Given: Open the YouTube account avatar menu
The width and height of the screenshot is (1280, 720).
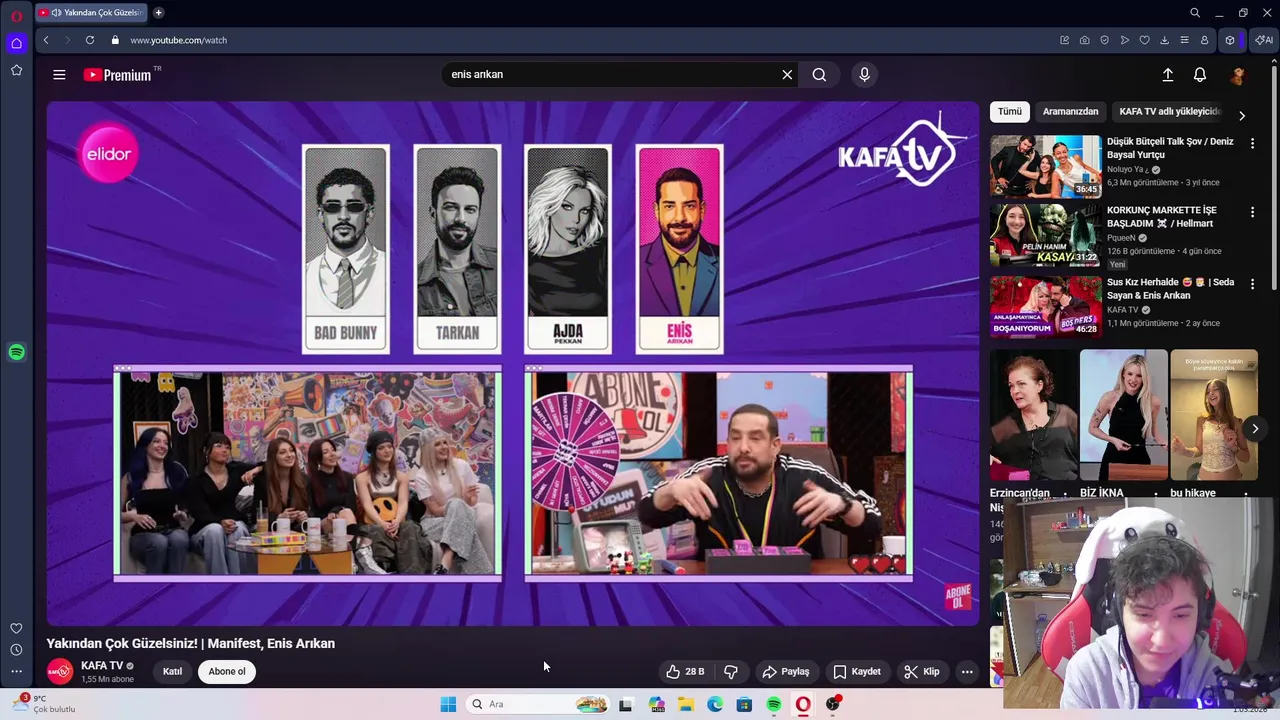Looking at the screenshot, I should point(1238,75).
